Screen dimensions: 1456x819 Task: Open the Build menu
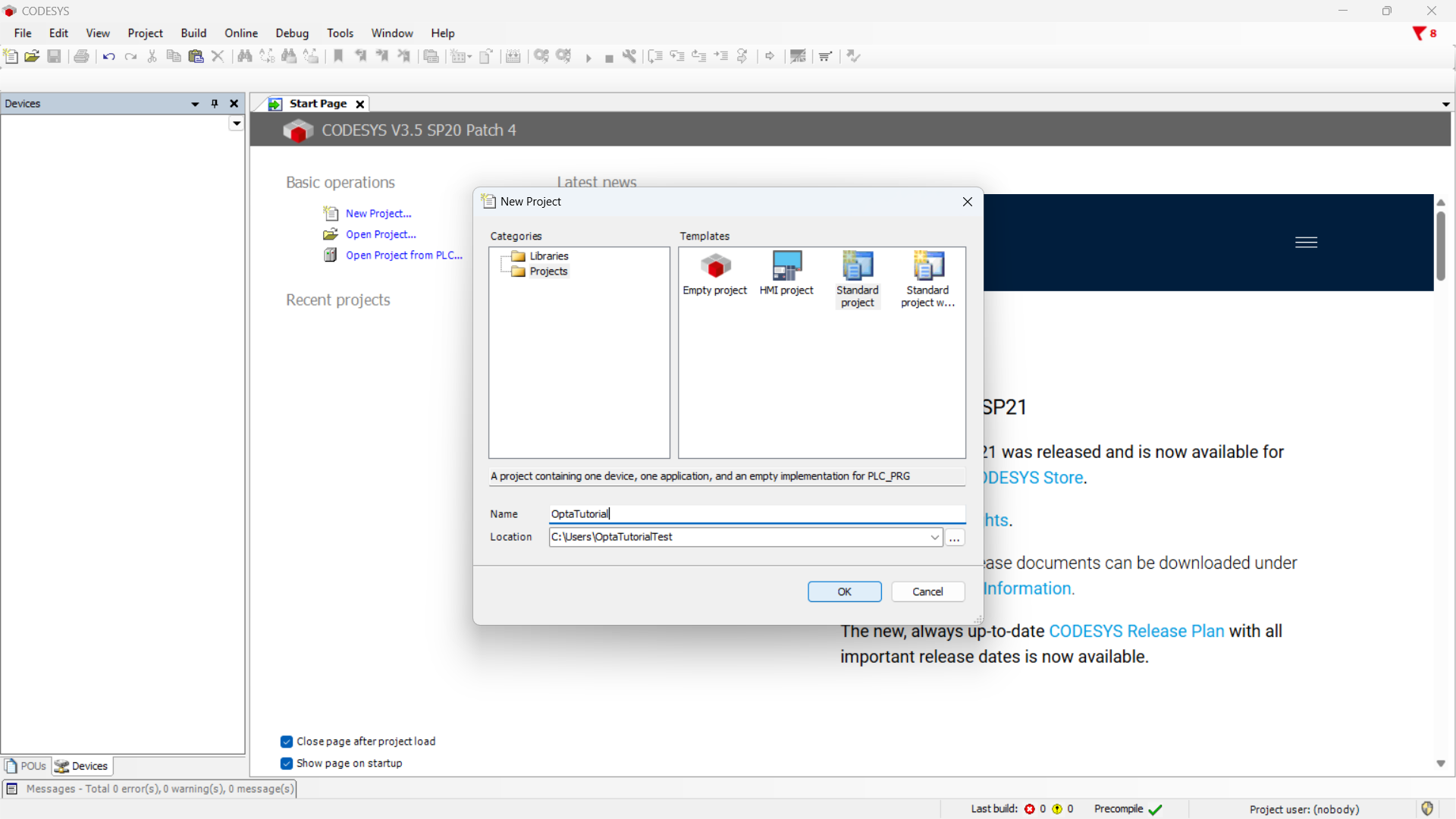(x=193, y=33)
